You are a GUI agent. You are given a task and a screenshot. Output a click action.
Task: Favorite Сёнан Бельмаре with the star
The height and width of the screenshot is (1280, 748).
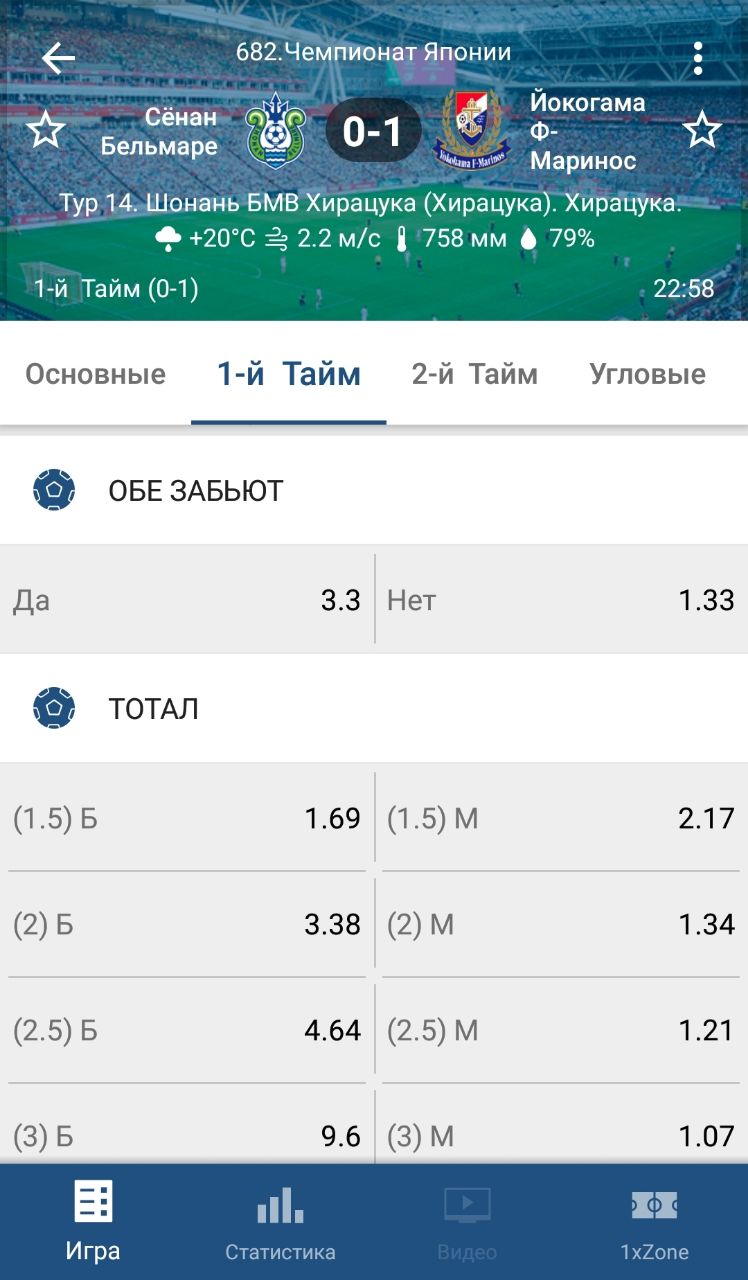45,131
